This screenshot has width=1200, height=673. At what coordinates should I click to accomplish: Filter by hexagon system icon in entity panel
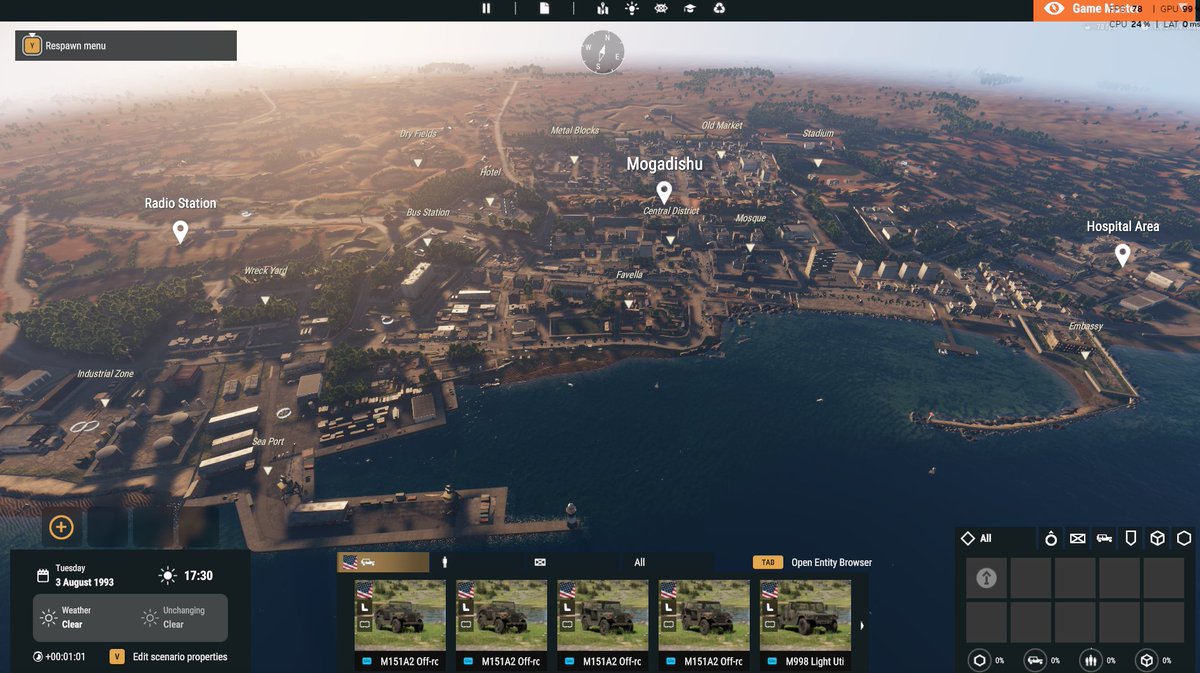(1184, 538)
